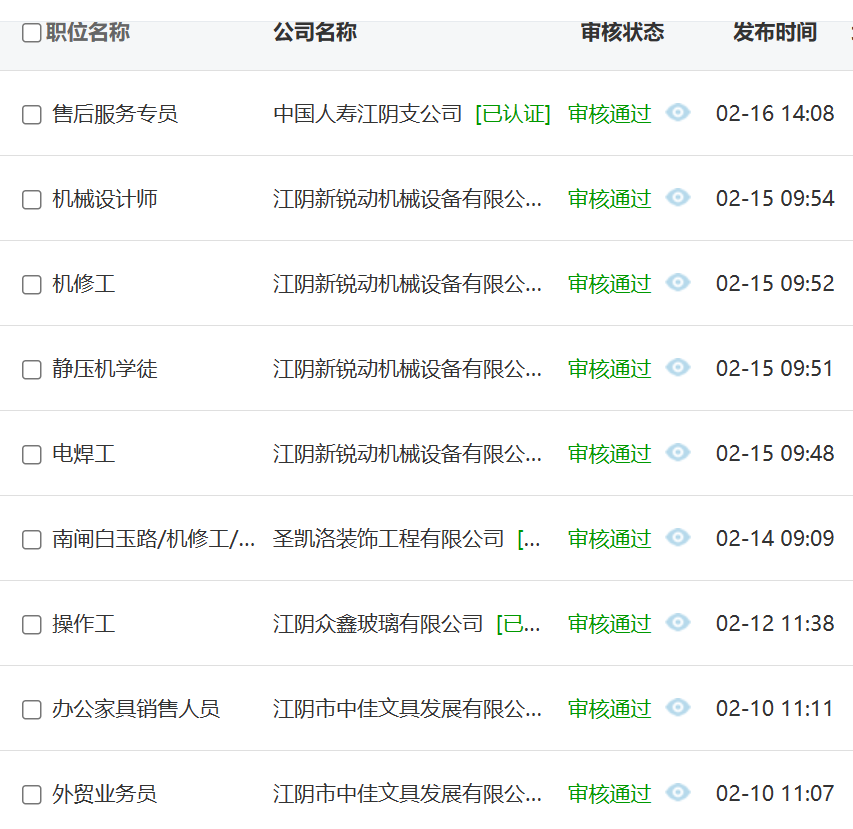
Task: Tick the 操作工 row checkbox
Action: pyautogui.click(x=32, y=624)
